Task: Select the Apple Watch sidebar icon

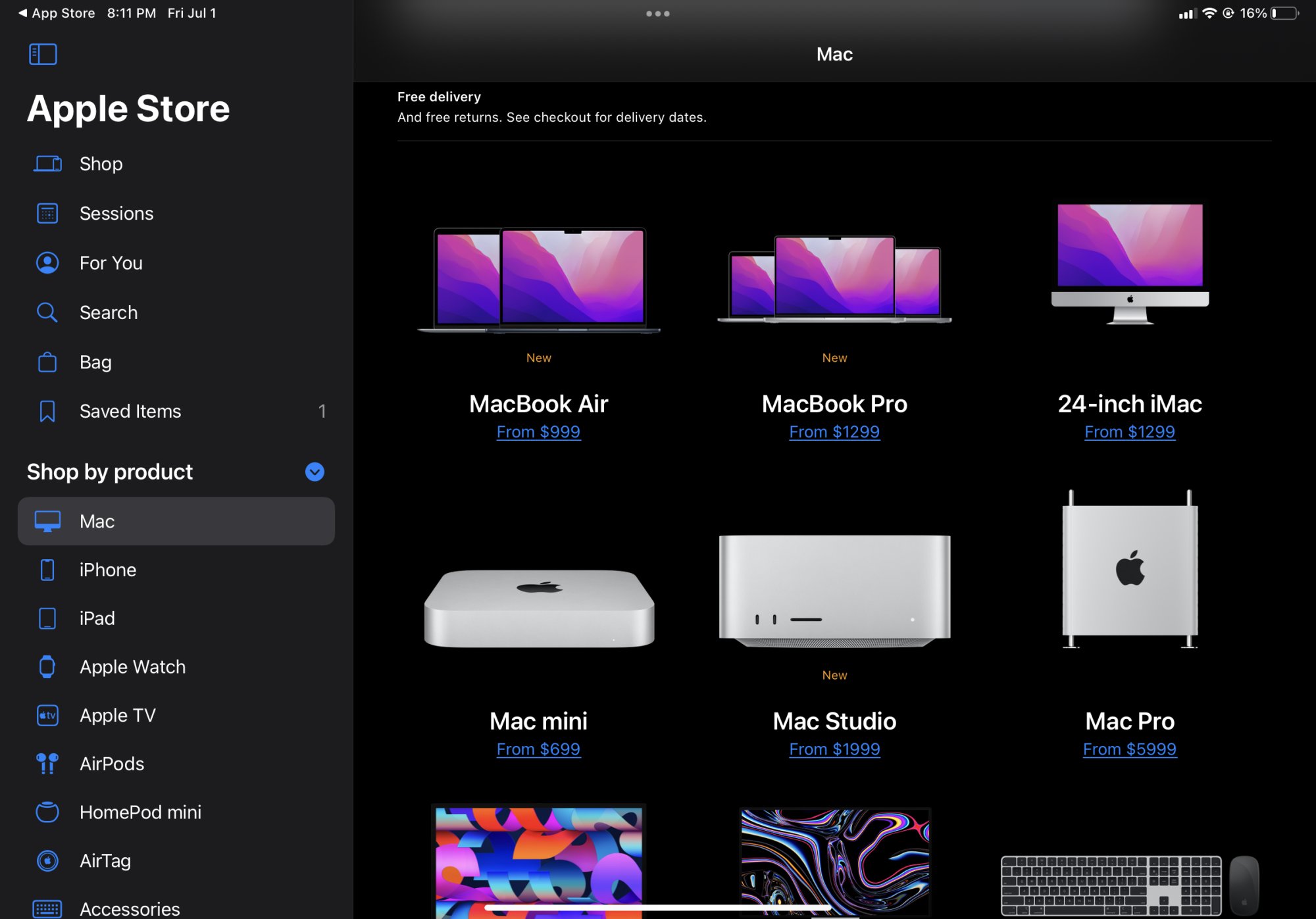Action: (x=47, y=666)
